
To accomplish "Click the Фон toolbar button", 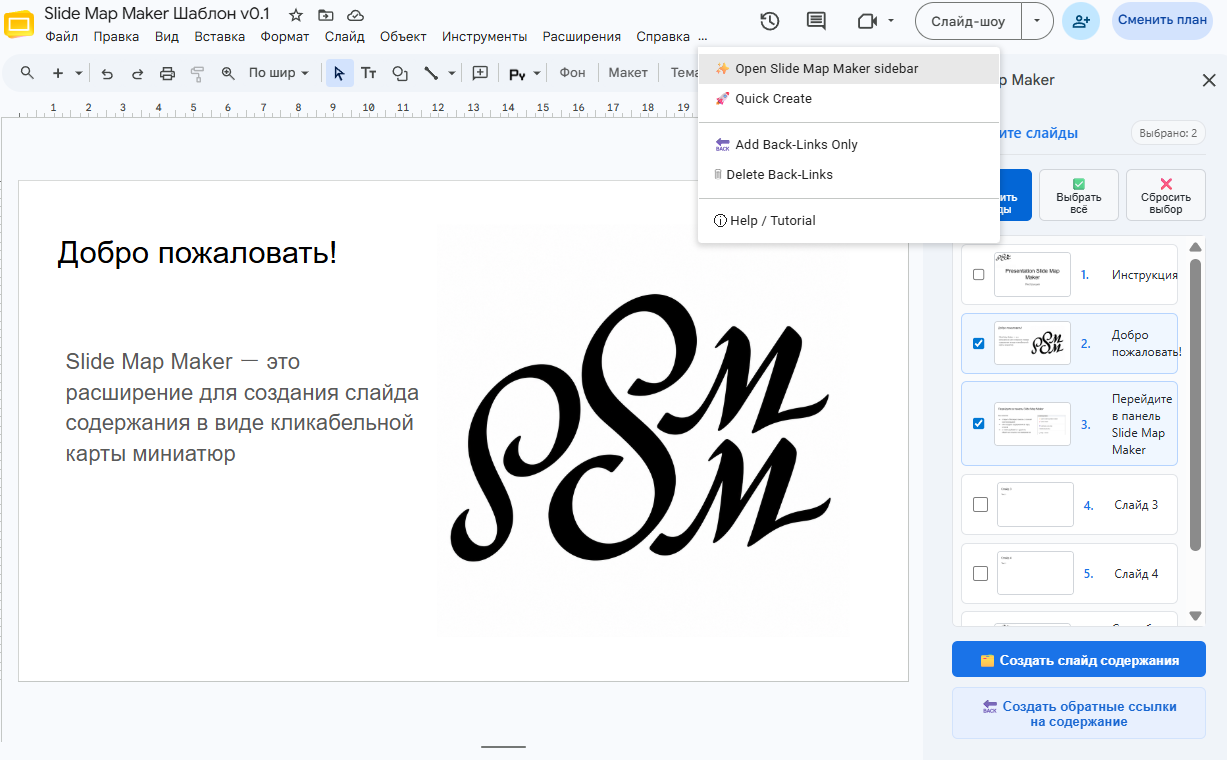I will pos(572,73).
